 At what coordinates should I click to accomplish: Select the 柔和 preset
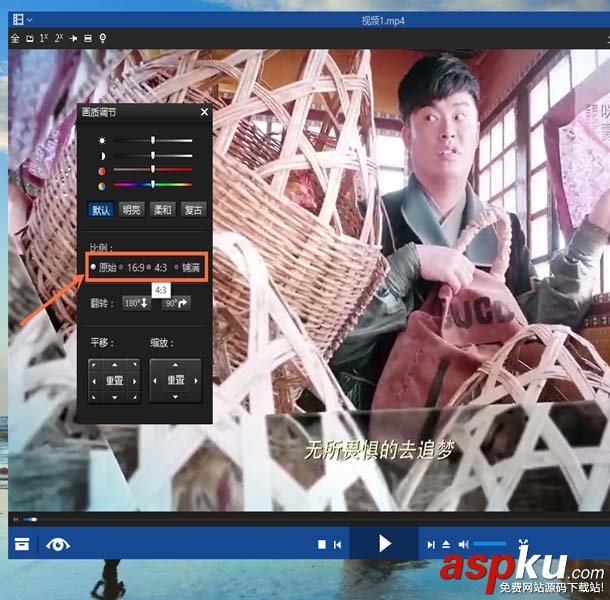(163, 210)
